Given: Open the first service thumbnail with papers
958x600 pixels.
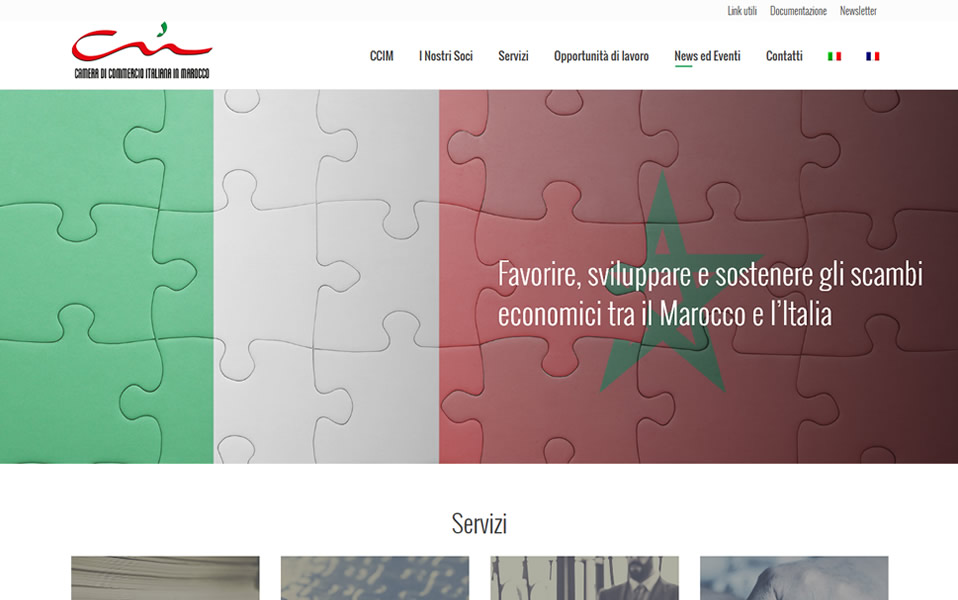Looking at the screenshot, I should (x=166, y=578).
